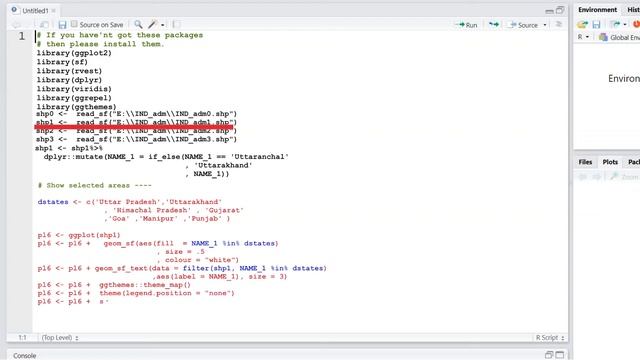Viewport: 640px width, 360px height.
Task: Click the 'If you have'nt got these packages' comment
Action: (120, 35)
